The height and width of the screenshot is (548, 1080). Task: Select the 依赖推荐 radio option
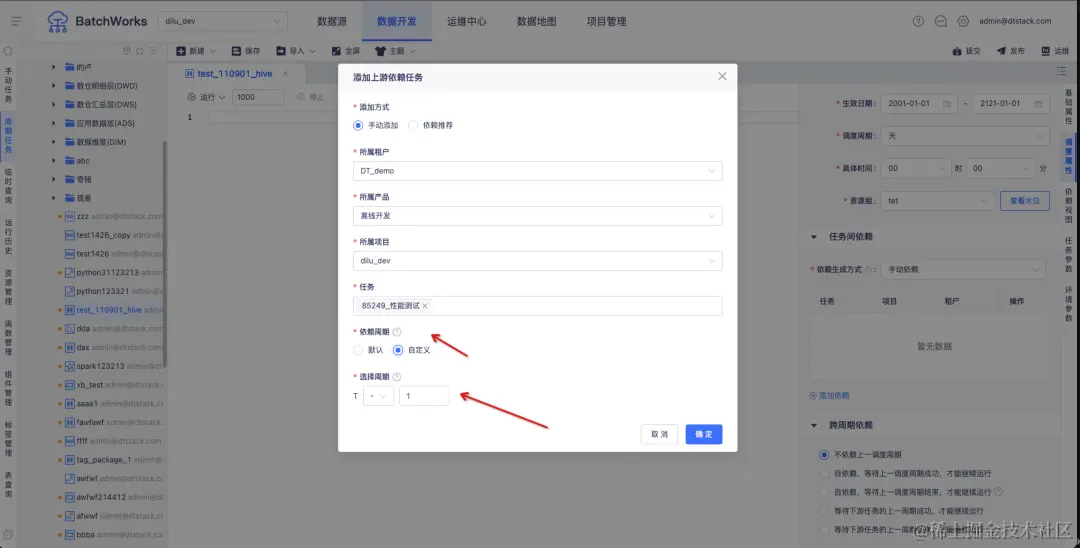(x=413, y=125)
